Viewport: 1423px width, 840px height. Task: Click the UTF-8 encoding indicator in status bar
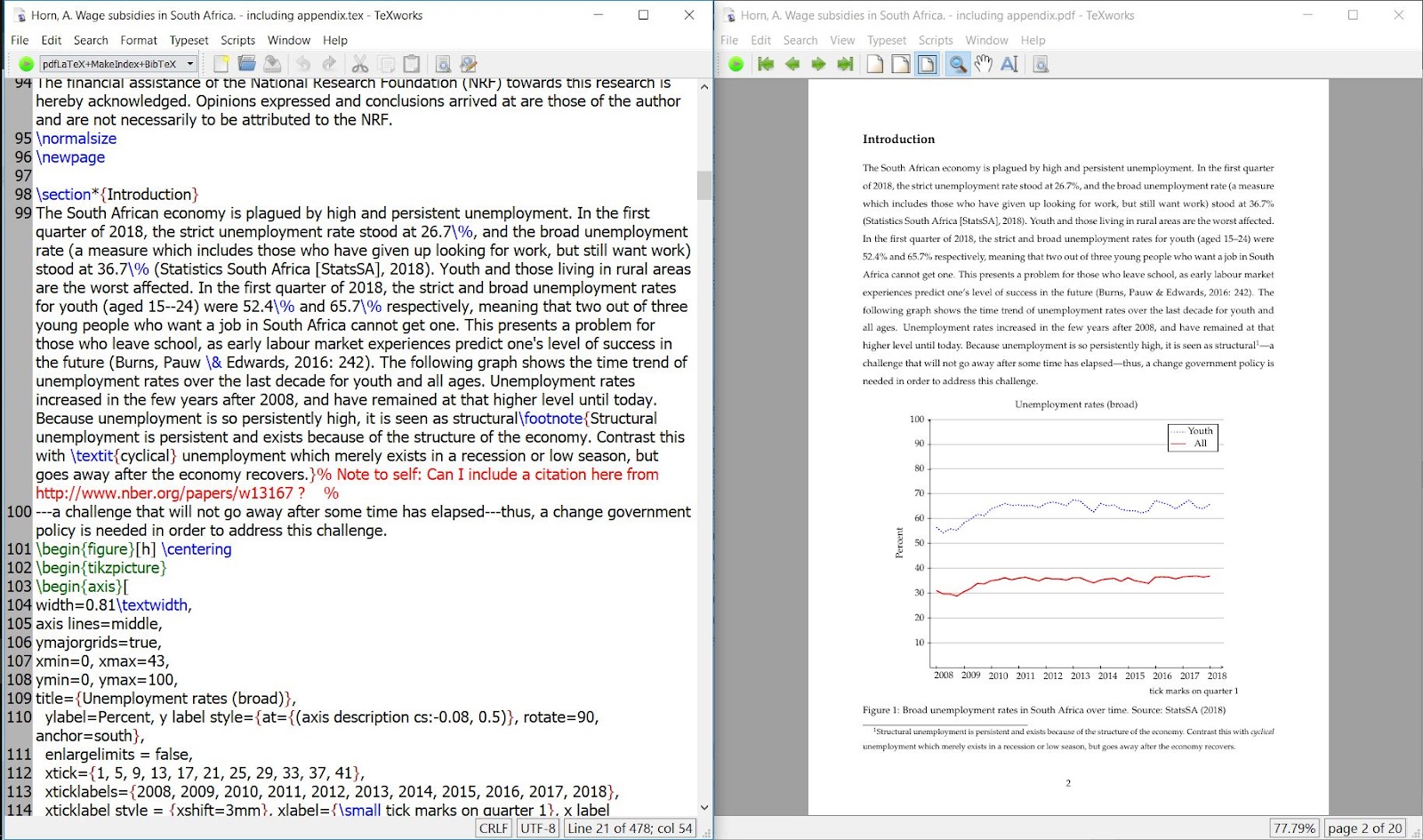[x=538, y=828]
